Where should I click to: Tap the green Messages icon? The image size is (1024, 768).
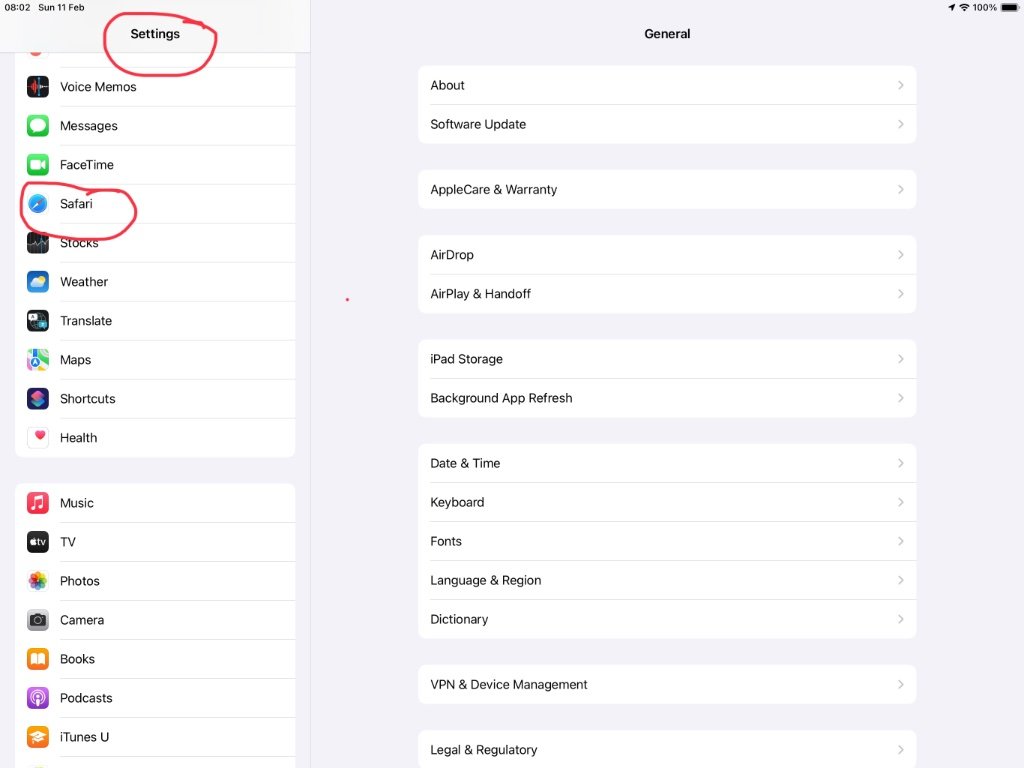(x=38, y=125)
